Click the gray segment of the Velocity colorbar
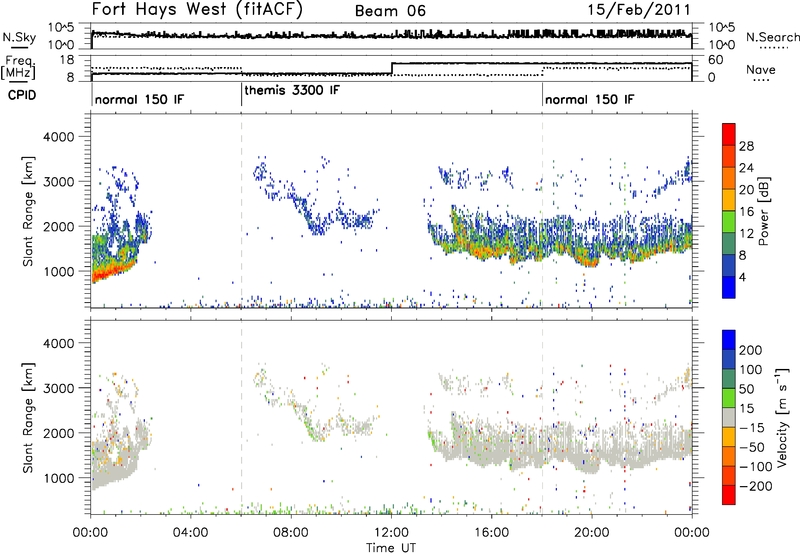The height and width of the screenshot is (554, 800). [x=729, y=417]
